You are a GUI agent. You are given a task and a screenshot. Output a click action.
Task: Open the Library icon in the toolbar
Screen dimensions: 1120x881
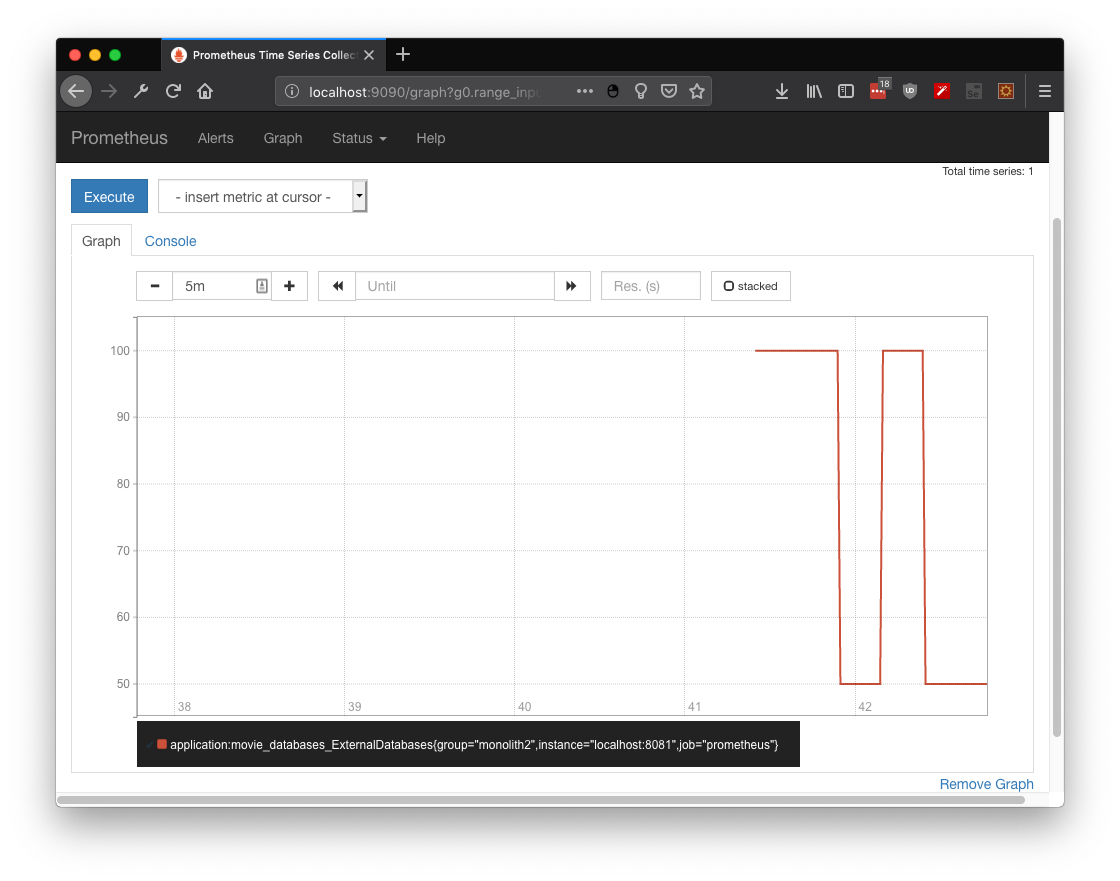(814, 91)
